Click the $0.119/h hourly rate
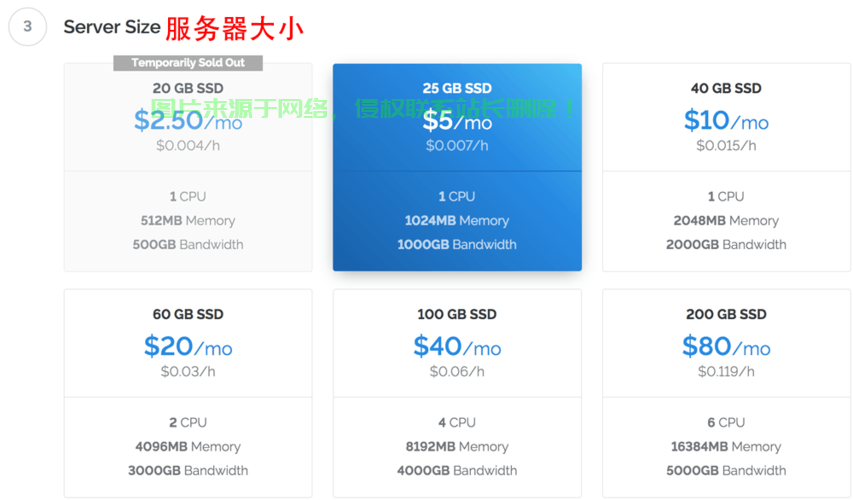This screenshot has width=853, height=500. 726,372
